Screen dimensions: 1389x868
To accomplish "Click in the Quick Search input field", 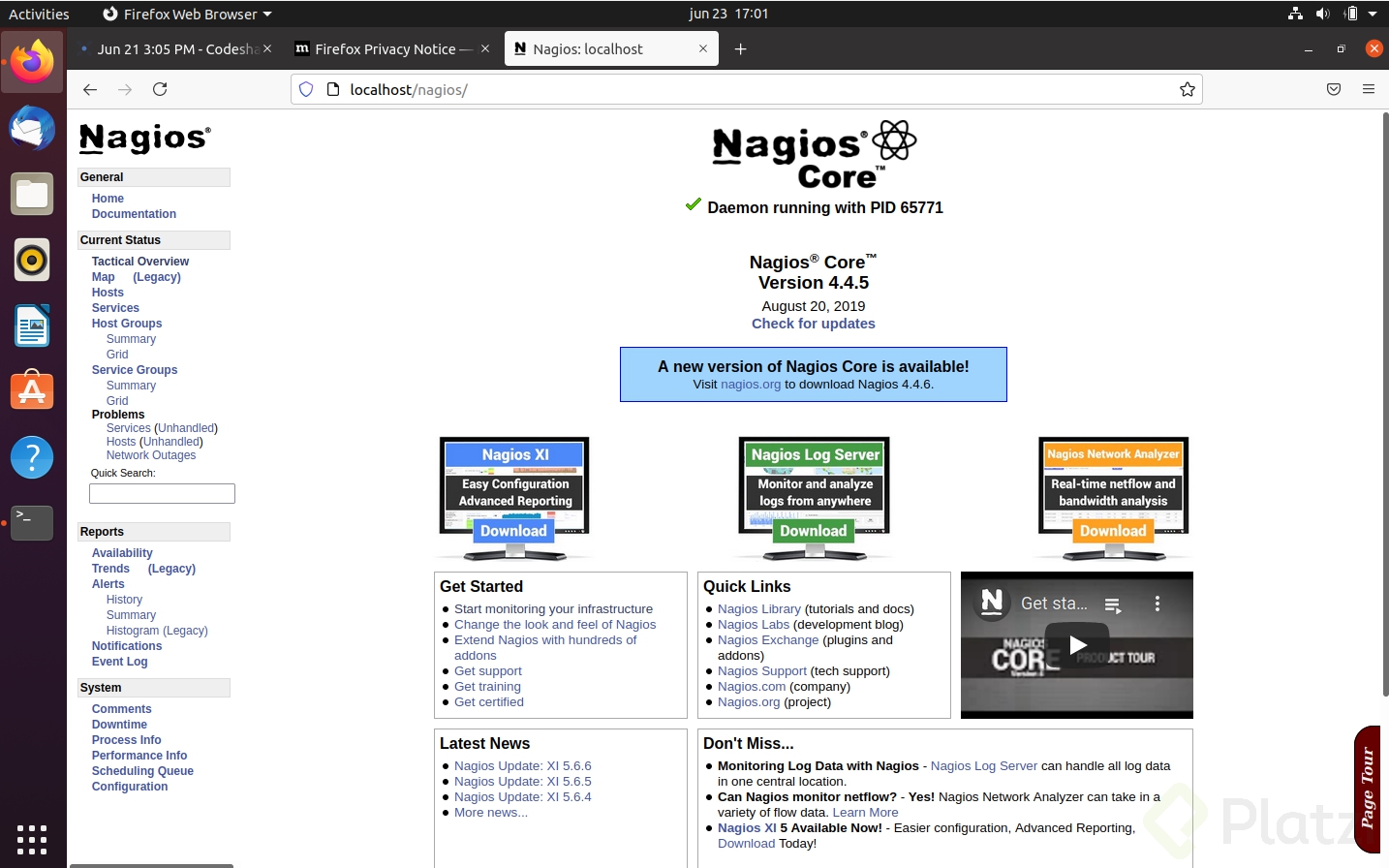I will [x=162, y=494].
